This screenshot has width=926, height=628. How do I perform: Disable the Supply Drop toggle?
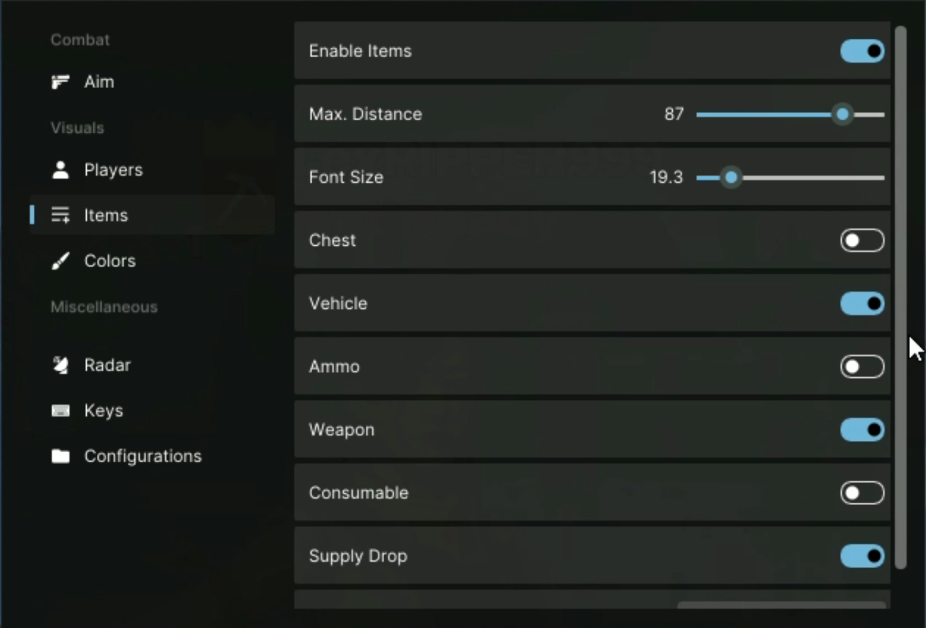[x=862, y=556]
